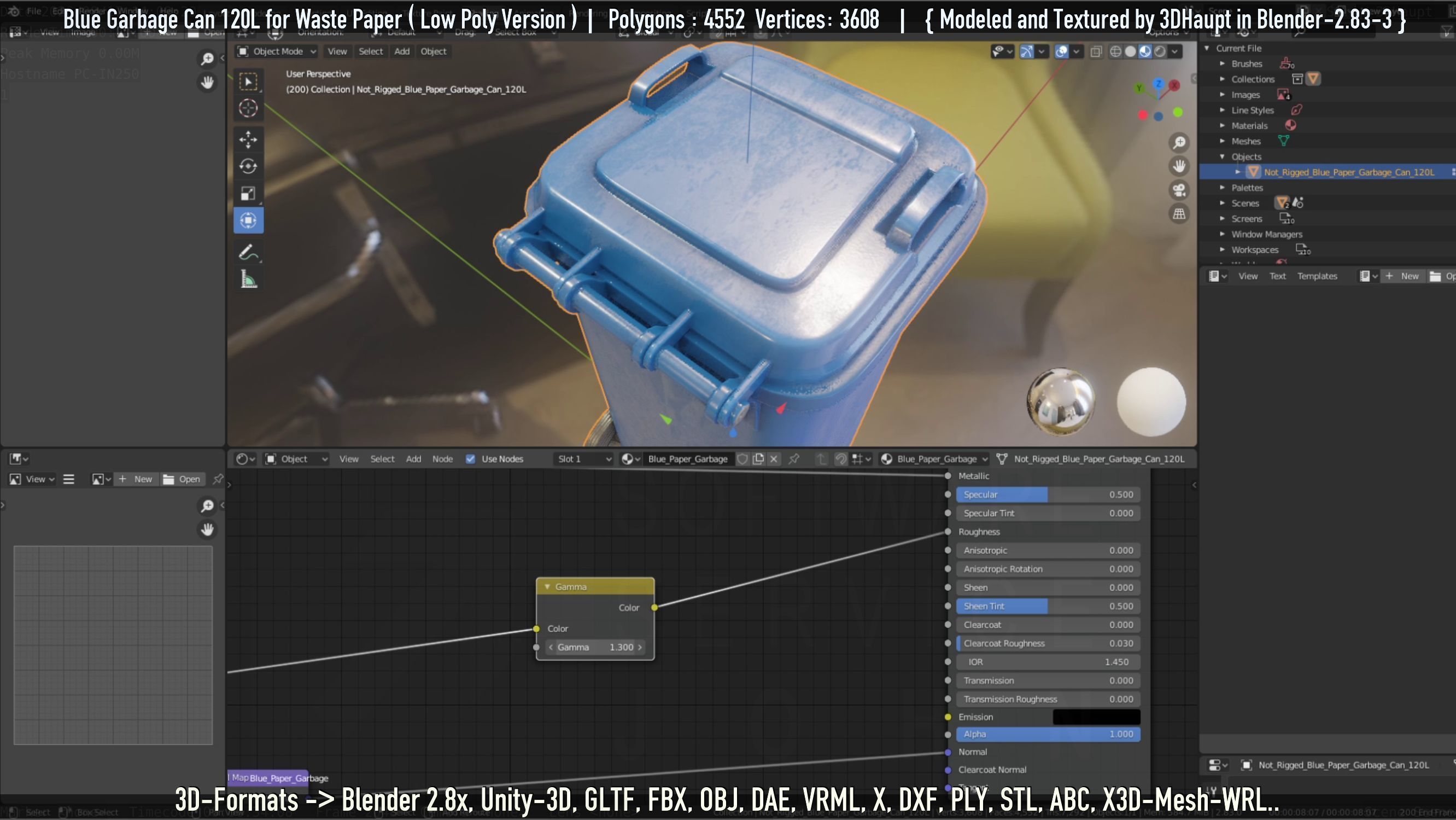This screenshot has height=820, width=1456.
Task: Select the Measure tool
Action: pyautogui.click(x=248, y=280)
